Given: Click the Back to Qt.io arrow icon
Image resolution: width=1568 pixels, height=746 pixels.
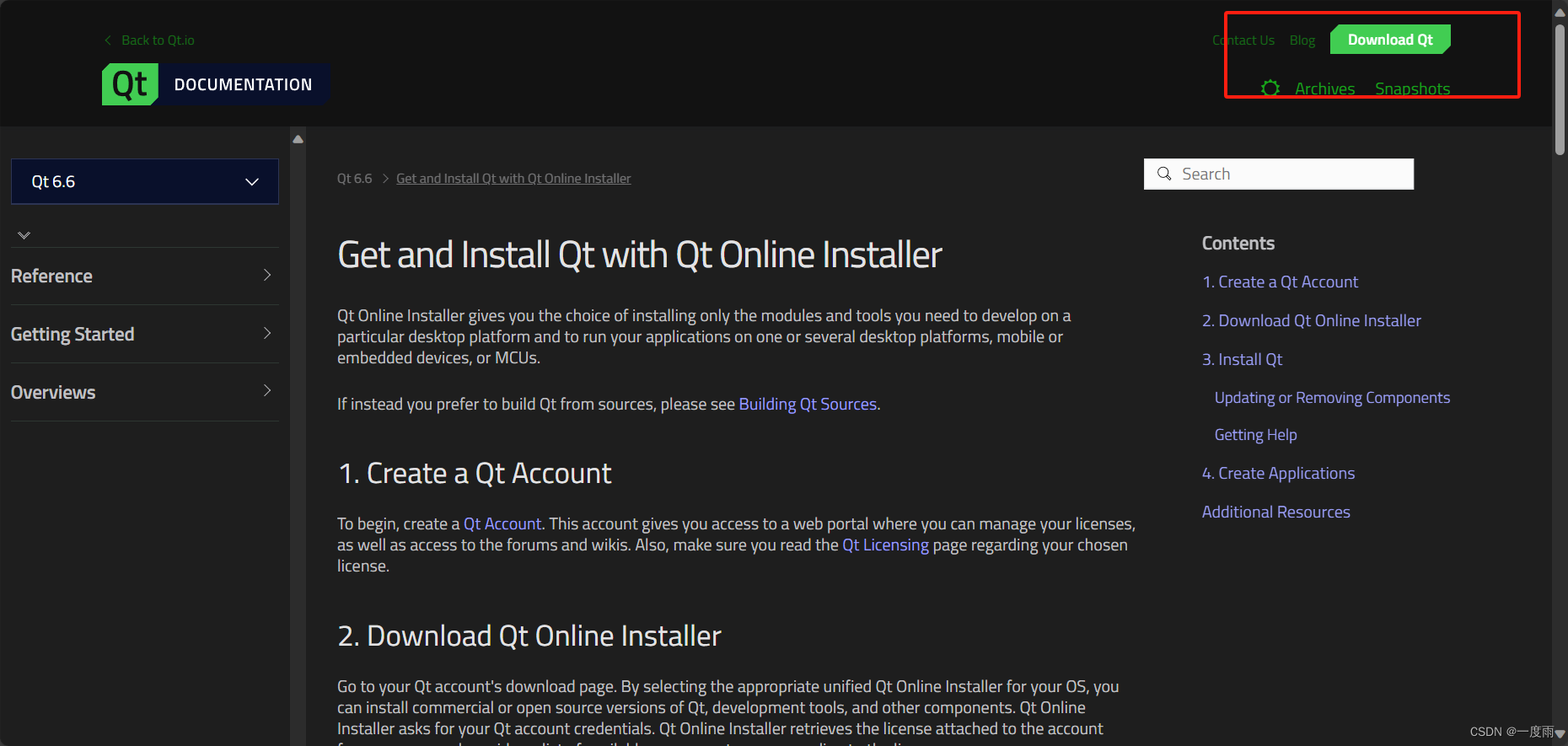Looking at the screenshot, I should (108, 40).
